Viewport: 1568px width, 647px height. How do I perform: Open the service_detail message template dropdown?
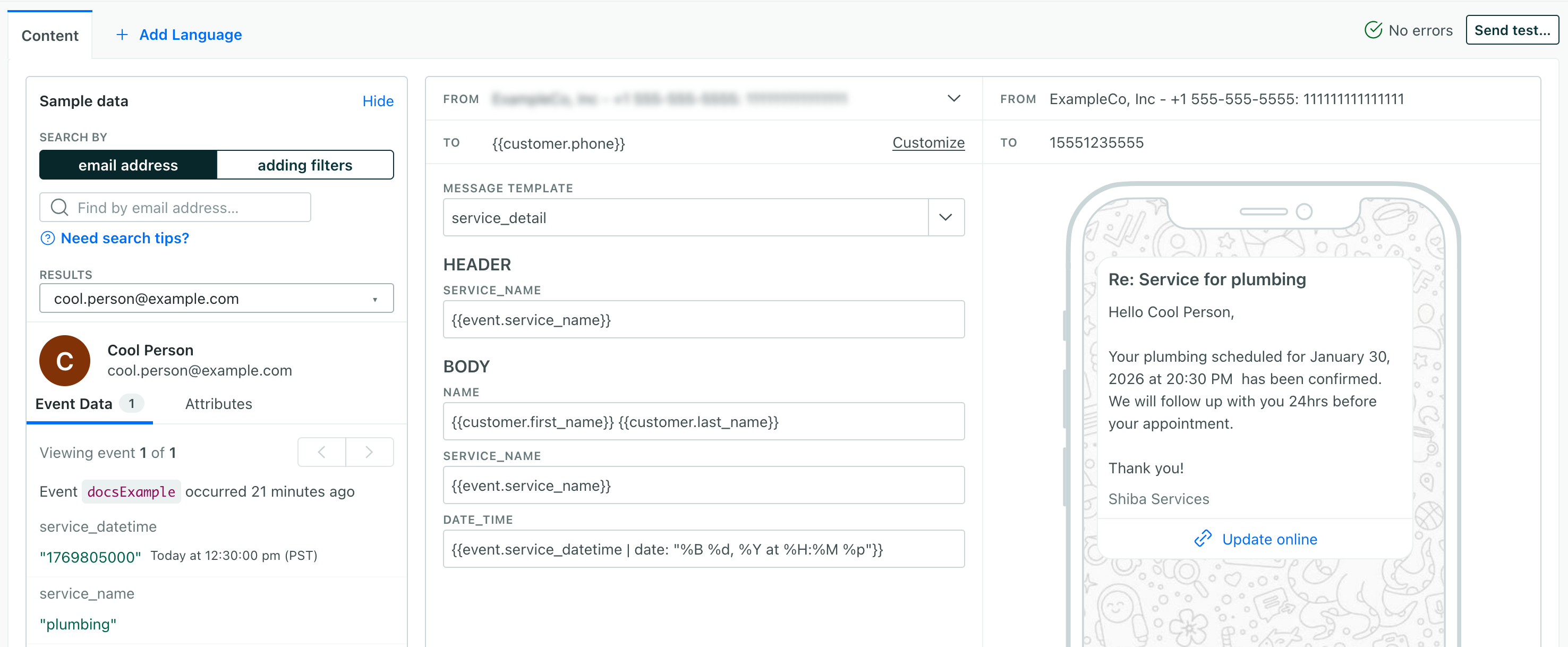point(945,217)
